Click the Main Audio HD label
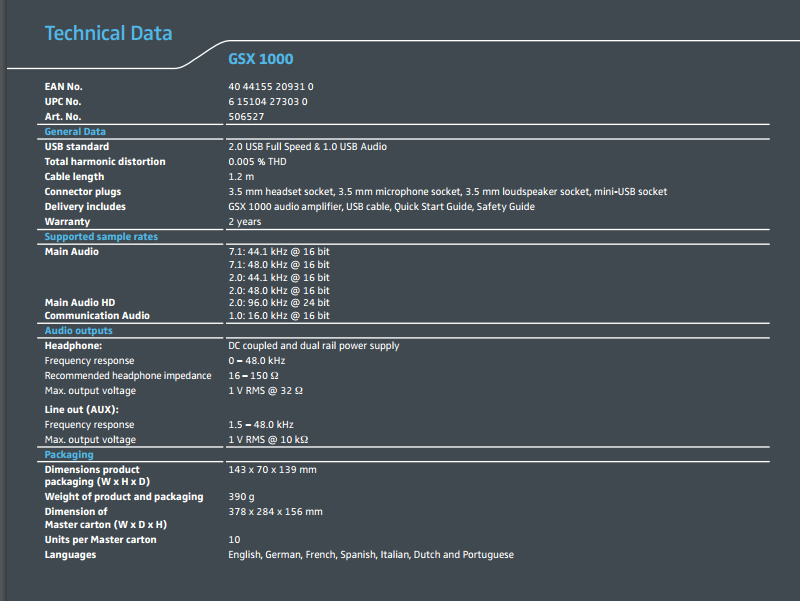The image size is (800, 601). coord(80,303)
